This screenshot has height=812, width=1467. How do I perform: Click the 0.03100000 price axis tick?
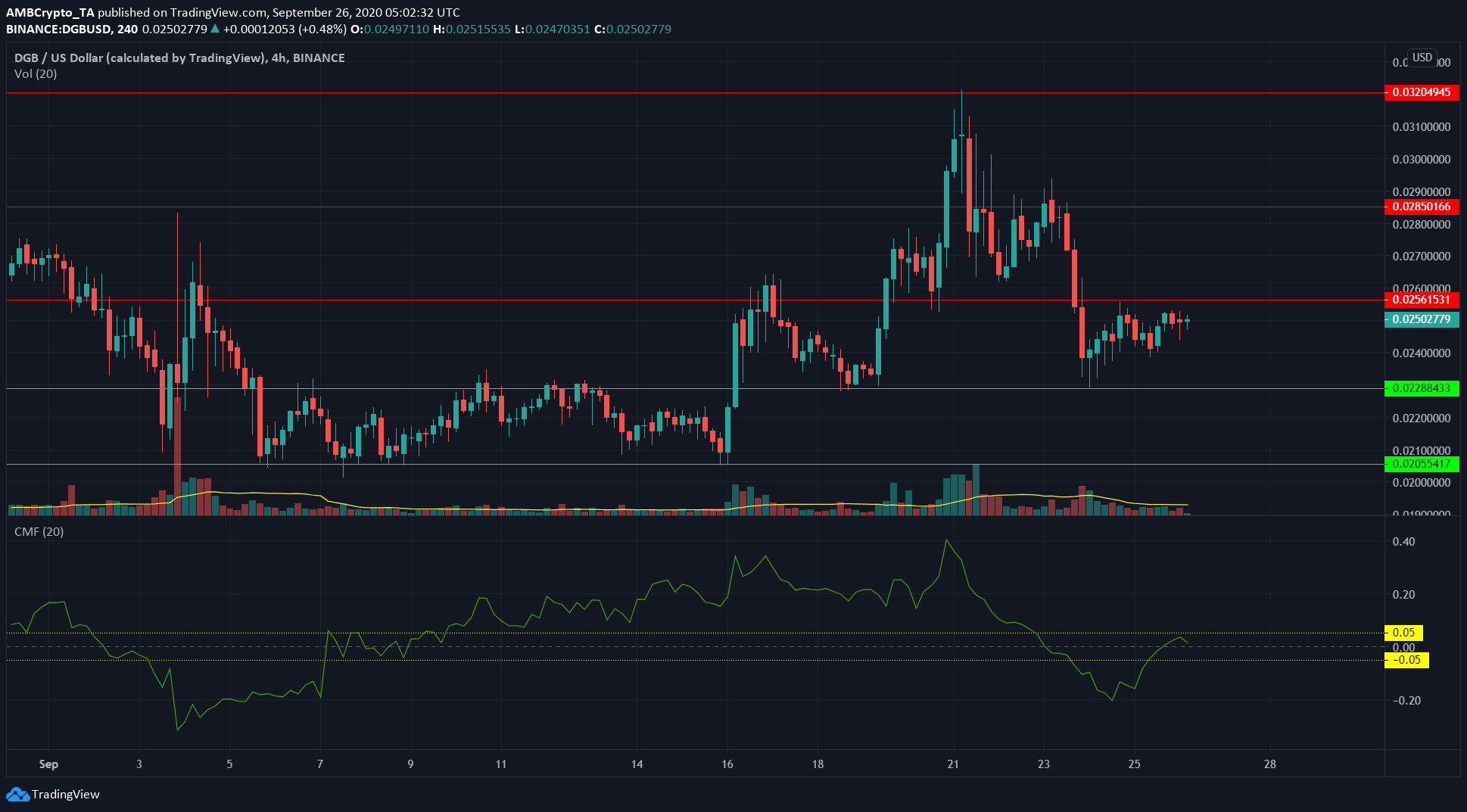(1422, 126)
